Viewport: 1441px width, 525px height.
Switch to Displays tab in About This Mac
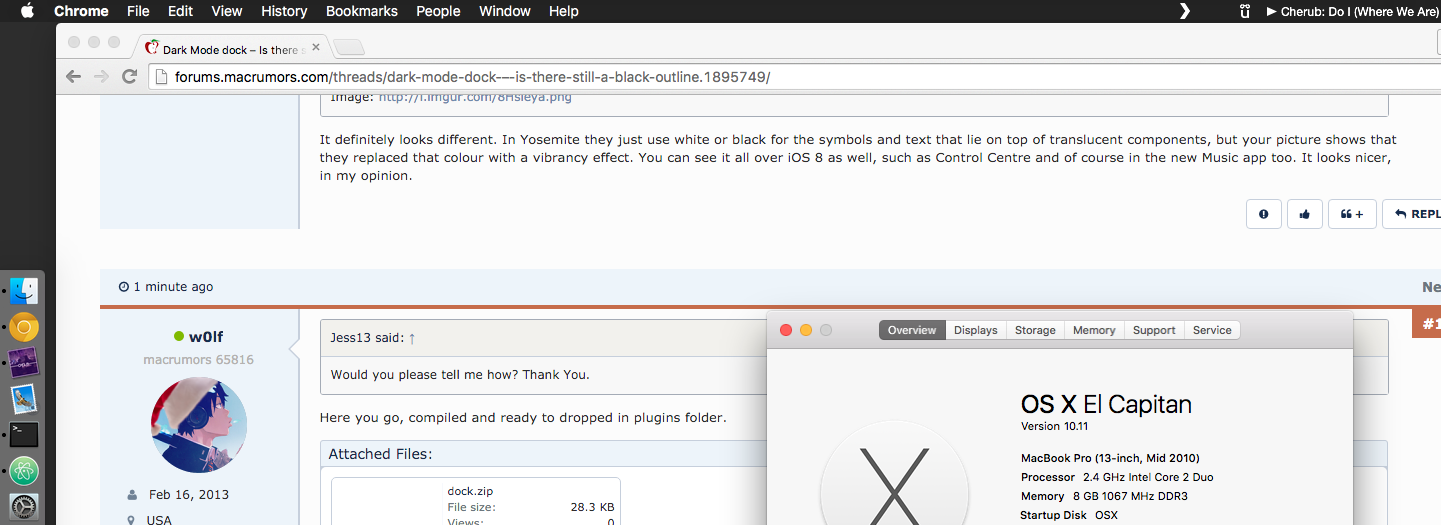pyautogui.click(x=976, y=330)
